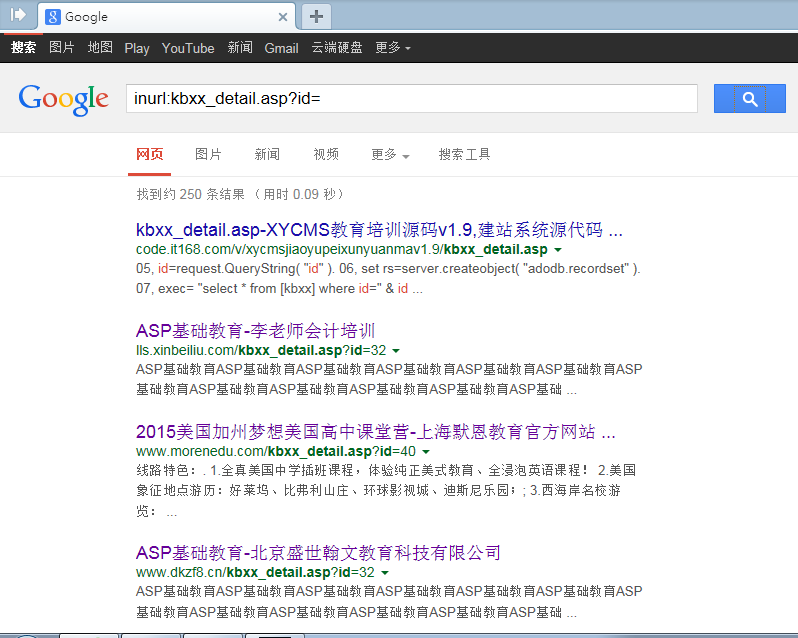The image size is (798, 638).
Task: Click the Google logo
Action: coord(64,99)
